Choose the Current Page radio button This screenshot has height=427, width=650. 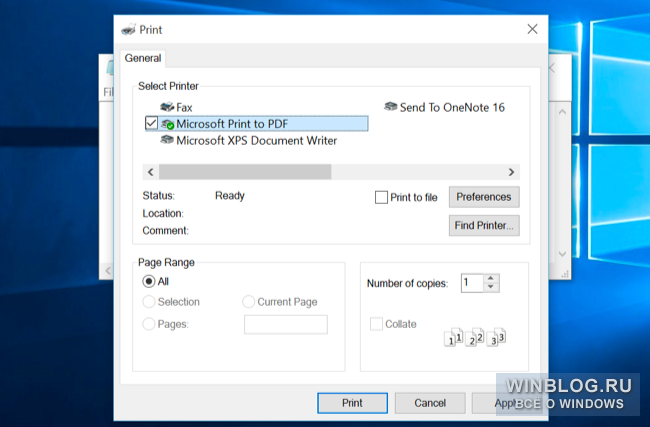click(248, 302)
